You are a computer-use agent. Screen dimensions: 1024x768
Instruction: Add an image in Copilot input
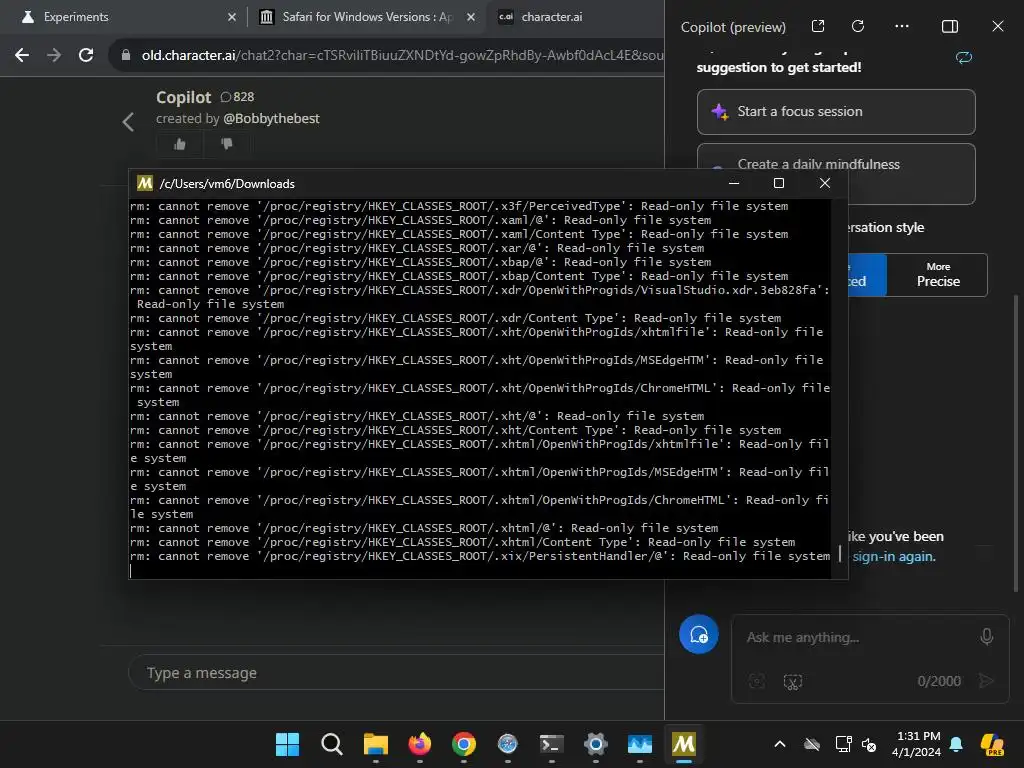coord(756,682)
